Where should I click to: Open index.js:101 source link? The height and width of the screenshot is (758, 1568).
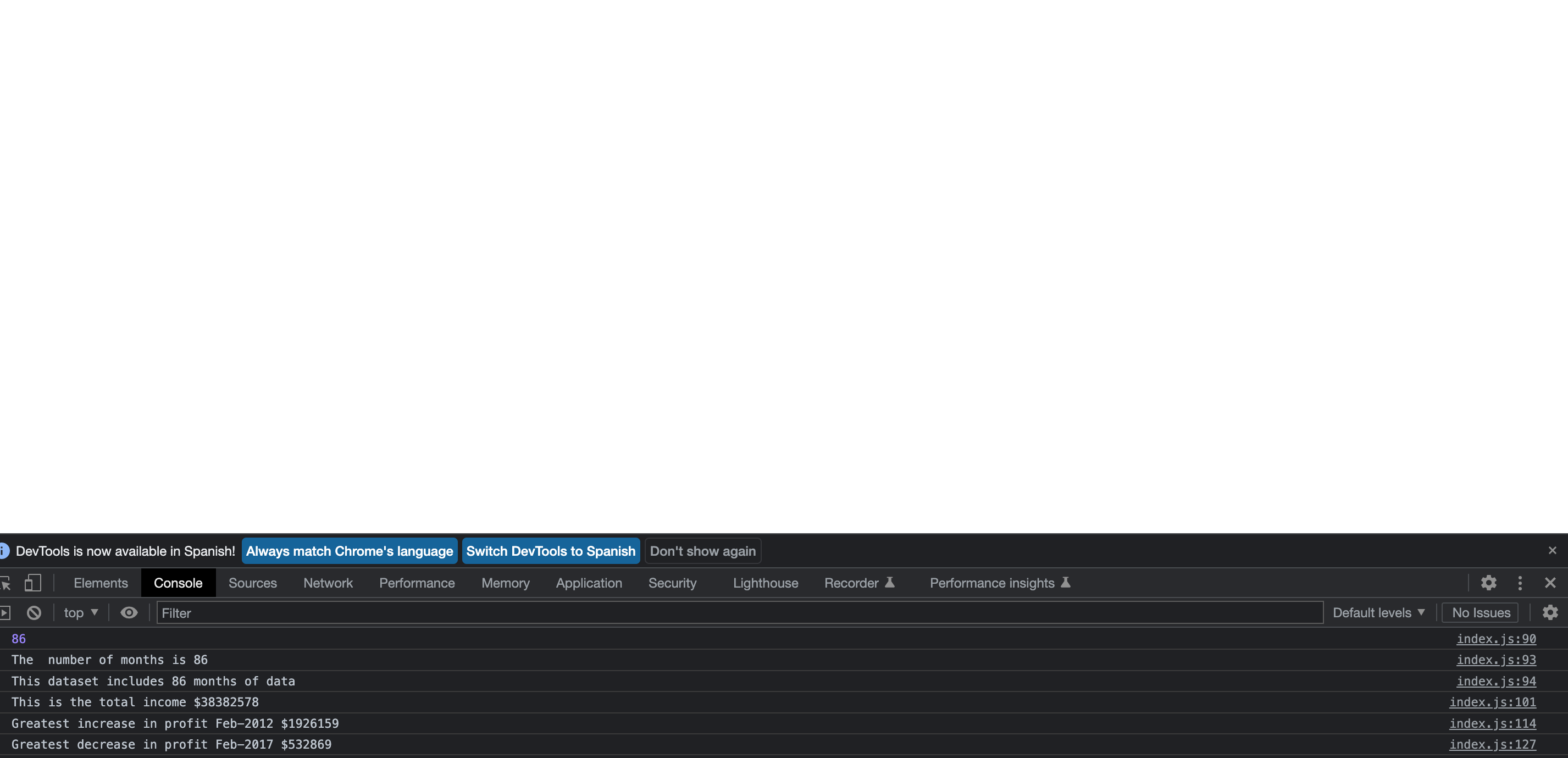[x=1492, y=702]
